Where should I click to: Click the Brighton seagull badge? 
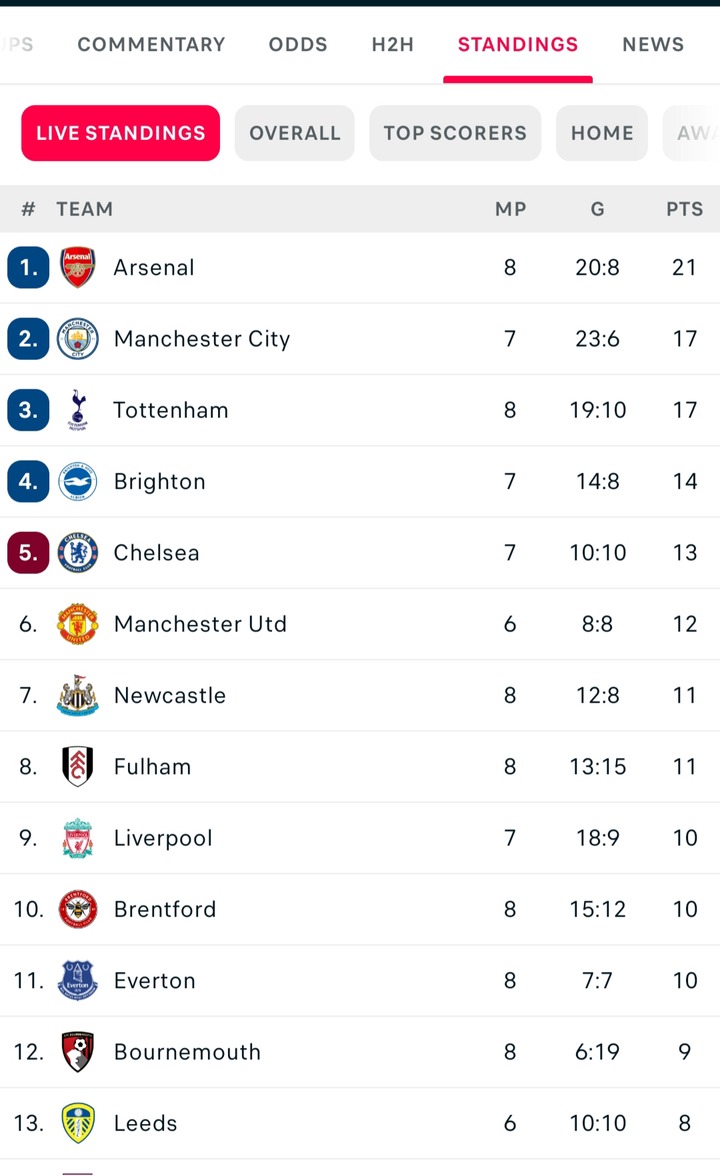[x=77, y=481]
